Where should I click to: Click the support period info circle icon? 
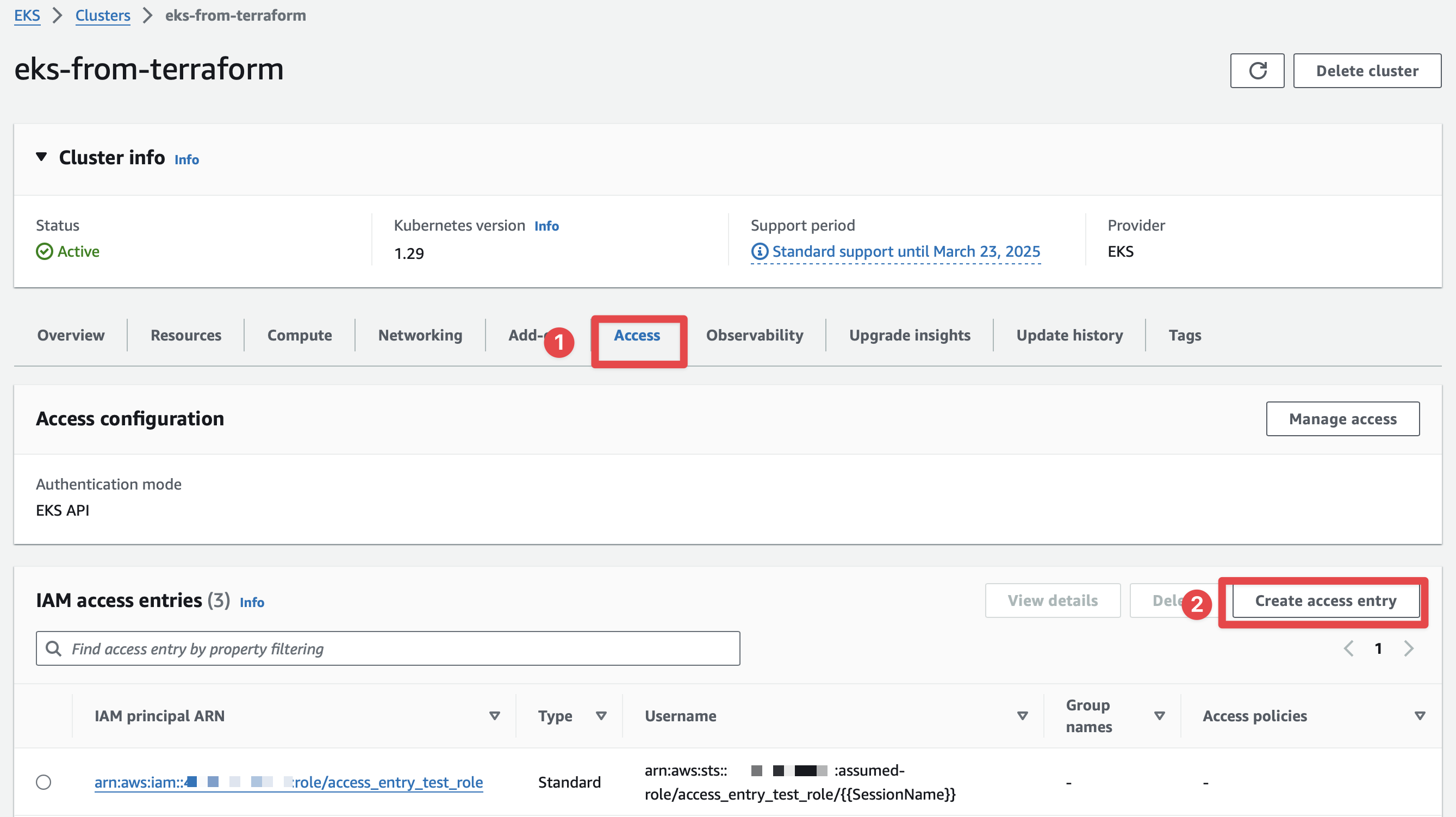[759, 251]
